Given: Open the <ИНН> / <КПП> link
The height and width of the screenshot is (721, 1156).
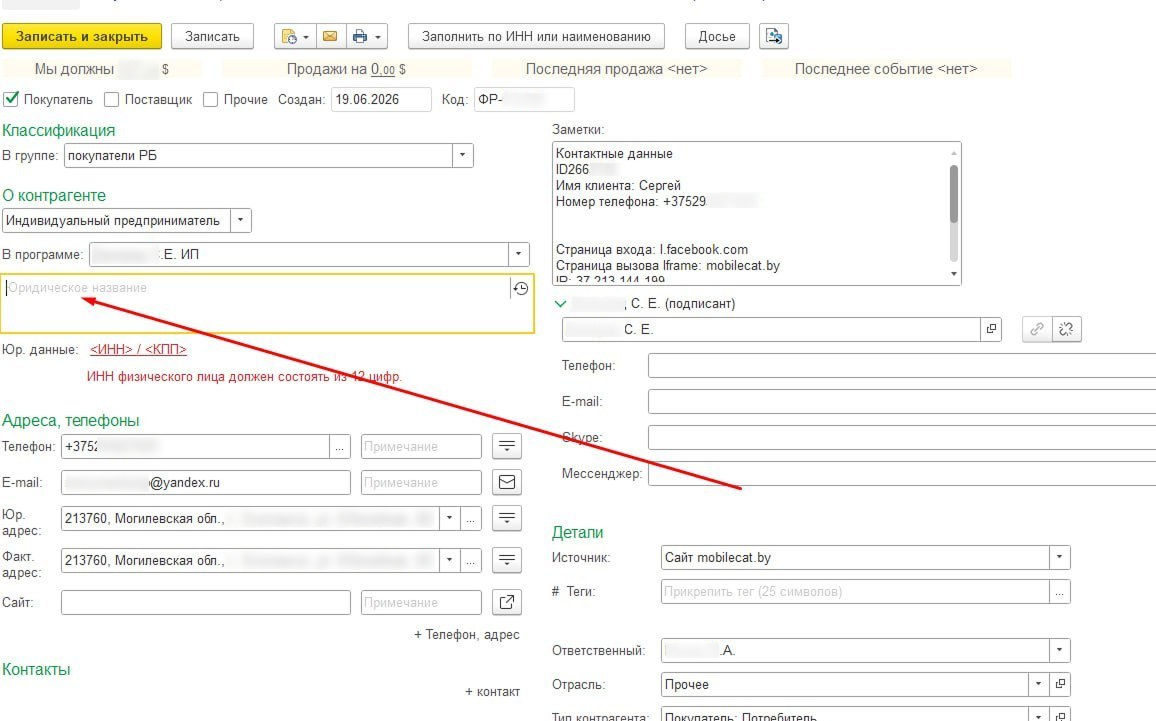Looking at the screenshot, I should coord(138,349).
